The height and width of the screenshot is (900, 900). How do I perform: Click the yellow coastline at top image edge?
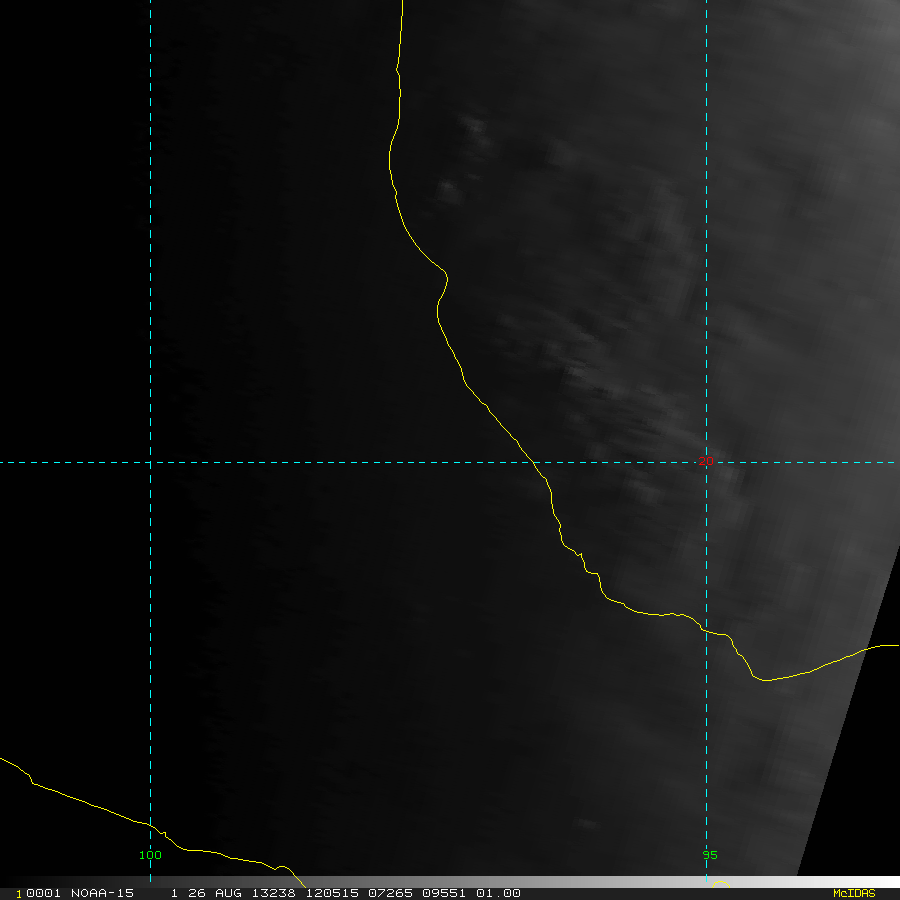pos(401,3)
